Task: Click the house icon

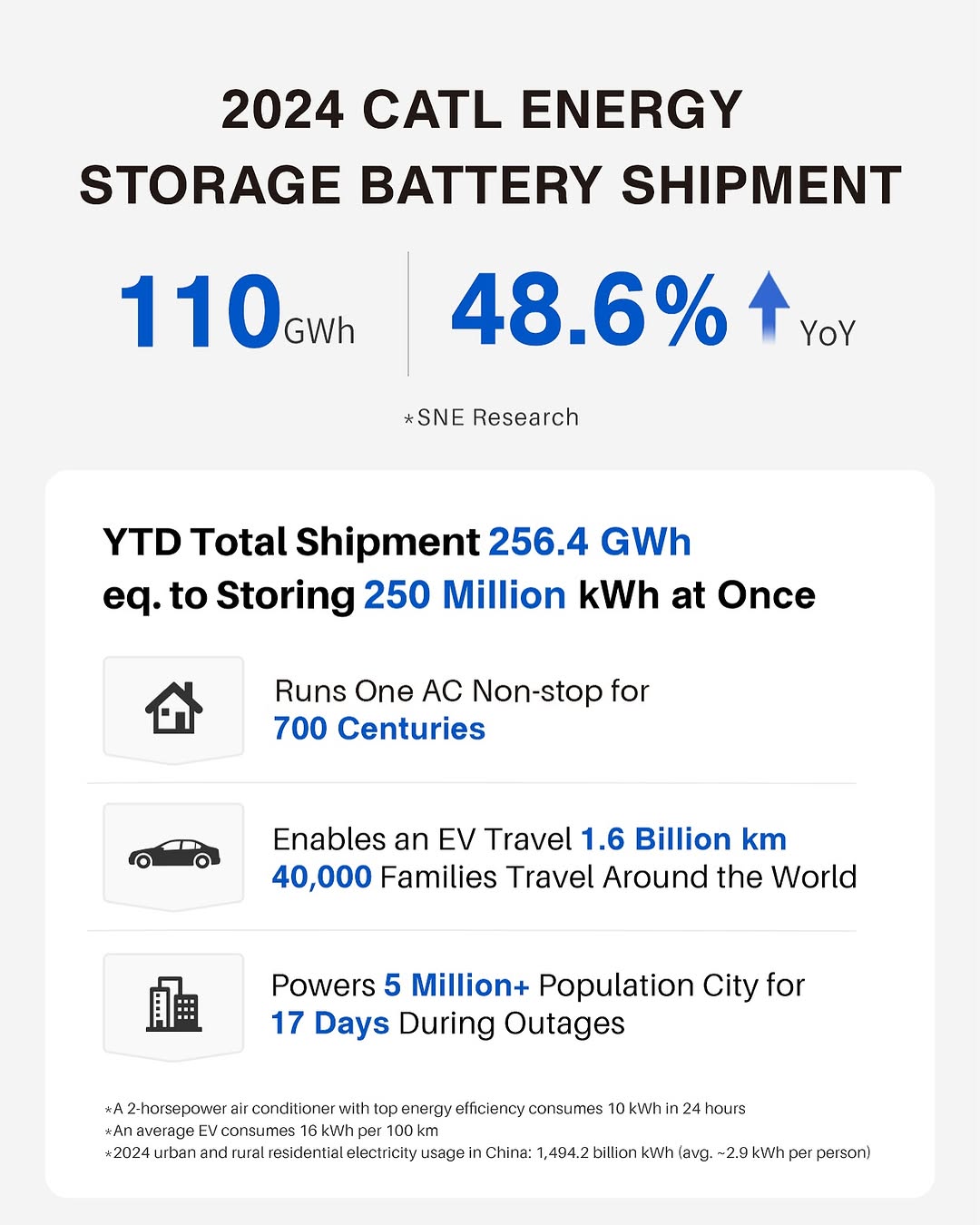Action: (x=174, y=708)
